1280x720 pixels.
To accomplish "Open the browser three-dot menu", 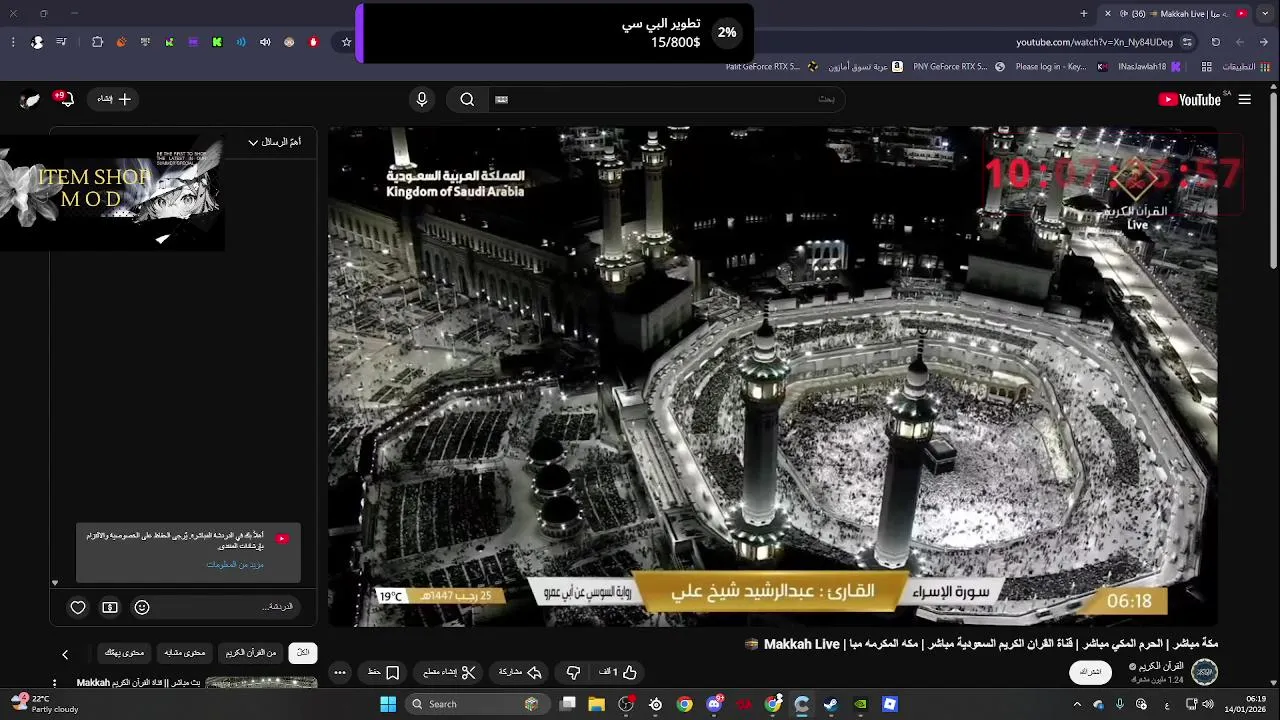I will click(13, 42).
